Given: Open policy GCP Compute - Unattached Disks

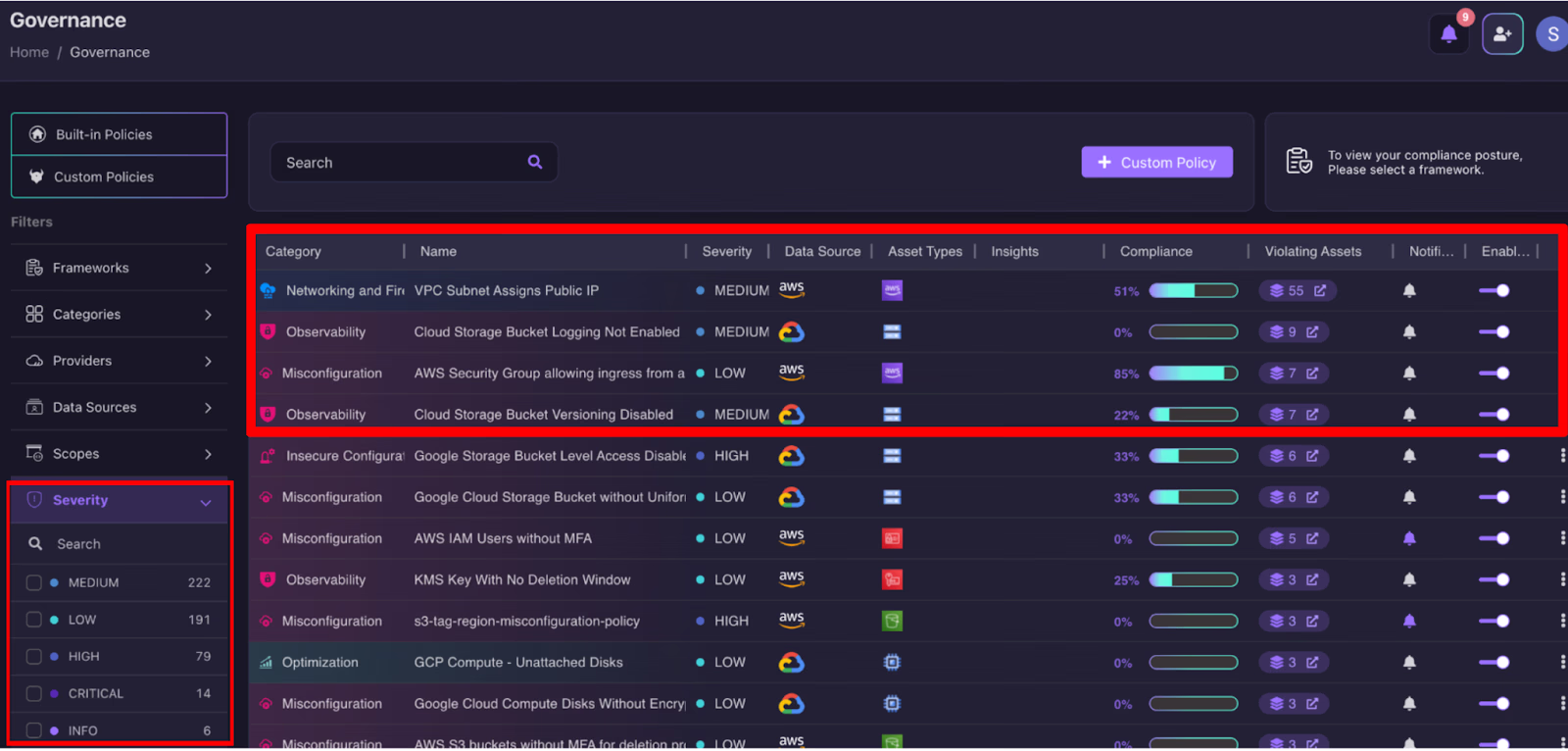Looking at the screenshot, I should pos(518,663).
